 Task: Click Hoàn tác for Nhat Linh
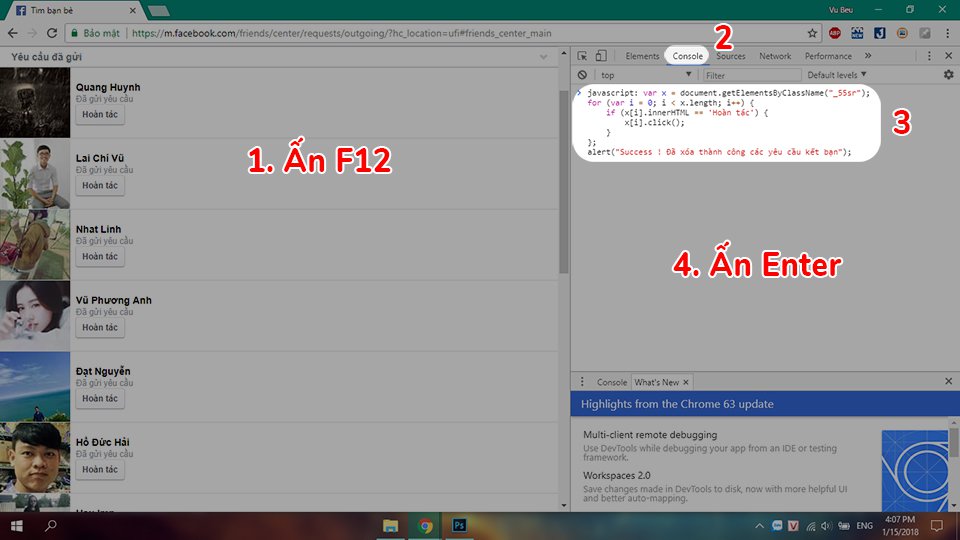coord(100,257)
